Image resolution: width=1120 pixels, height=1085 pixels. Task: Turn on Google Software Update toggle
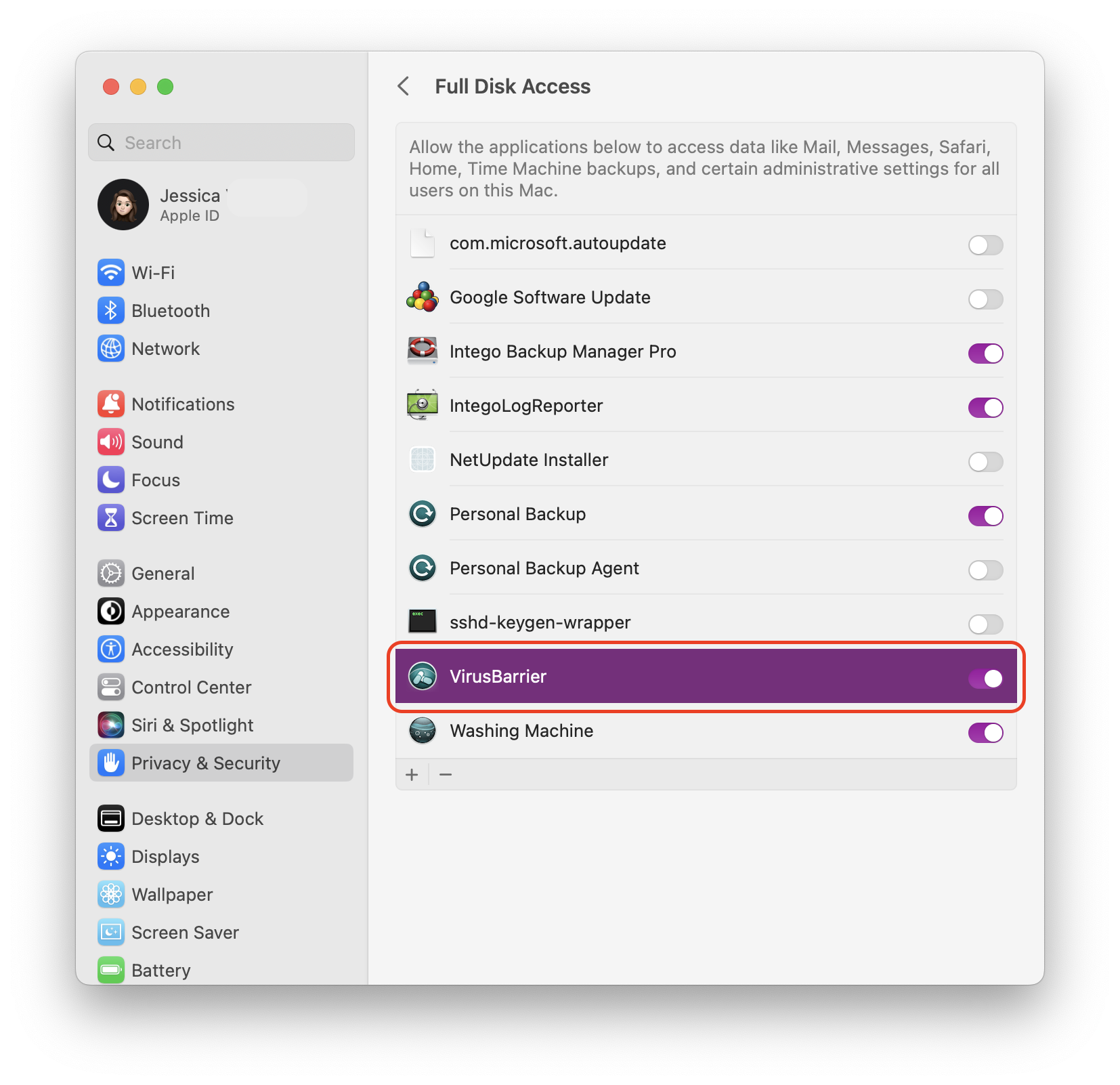click(985, 299)
